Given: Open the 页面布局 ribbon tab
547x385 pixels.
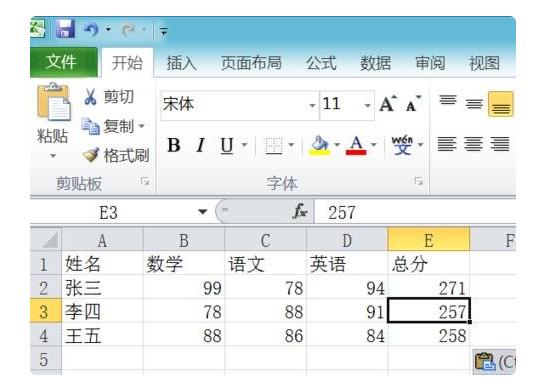Looking at the screenshot, I should click(252, 63).
